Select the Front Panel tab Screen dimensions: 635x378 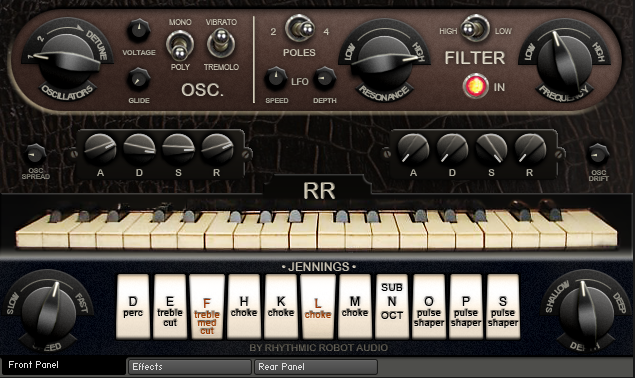pyautogui.click(x=63, y=365)
